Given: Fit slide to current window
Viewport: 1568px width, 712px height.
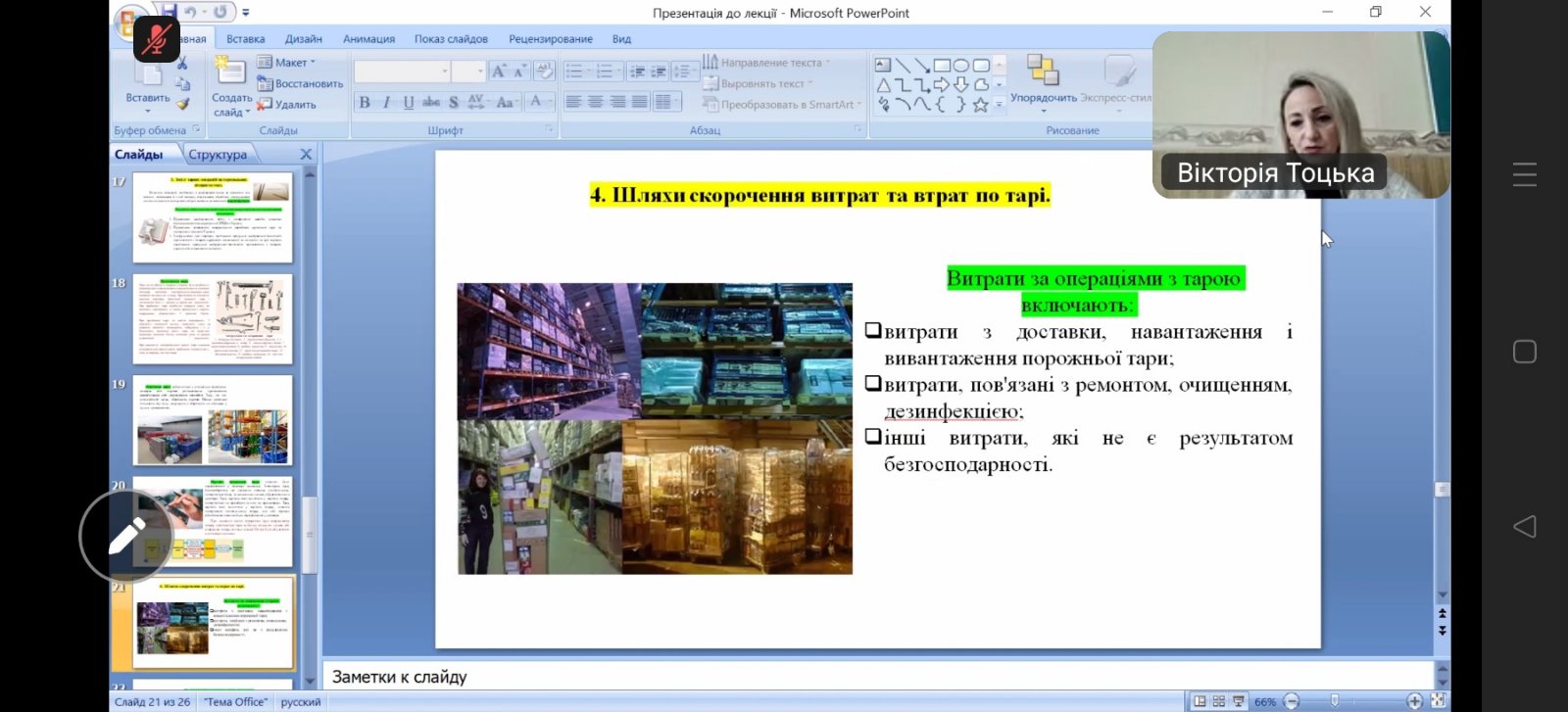Looking at the screenshot, I should 1438,701.
